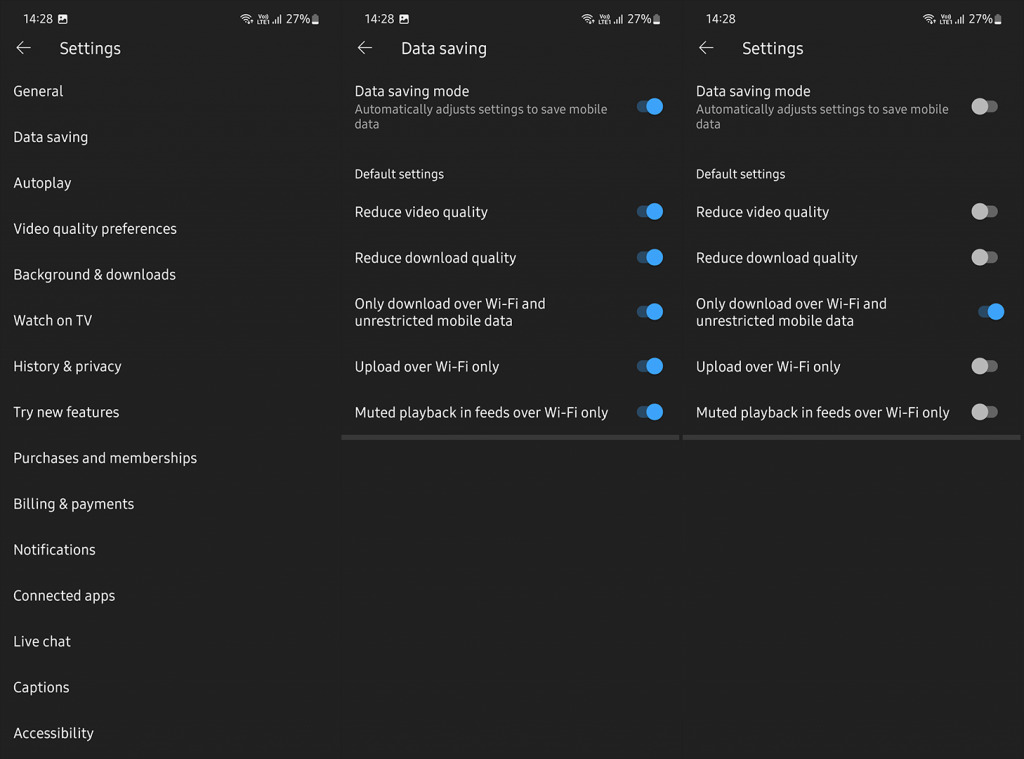Open Accessibility settings
This screenshot has width=1024, height=759.
click(x=53, y=733)
